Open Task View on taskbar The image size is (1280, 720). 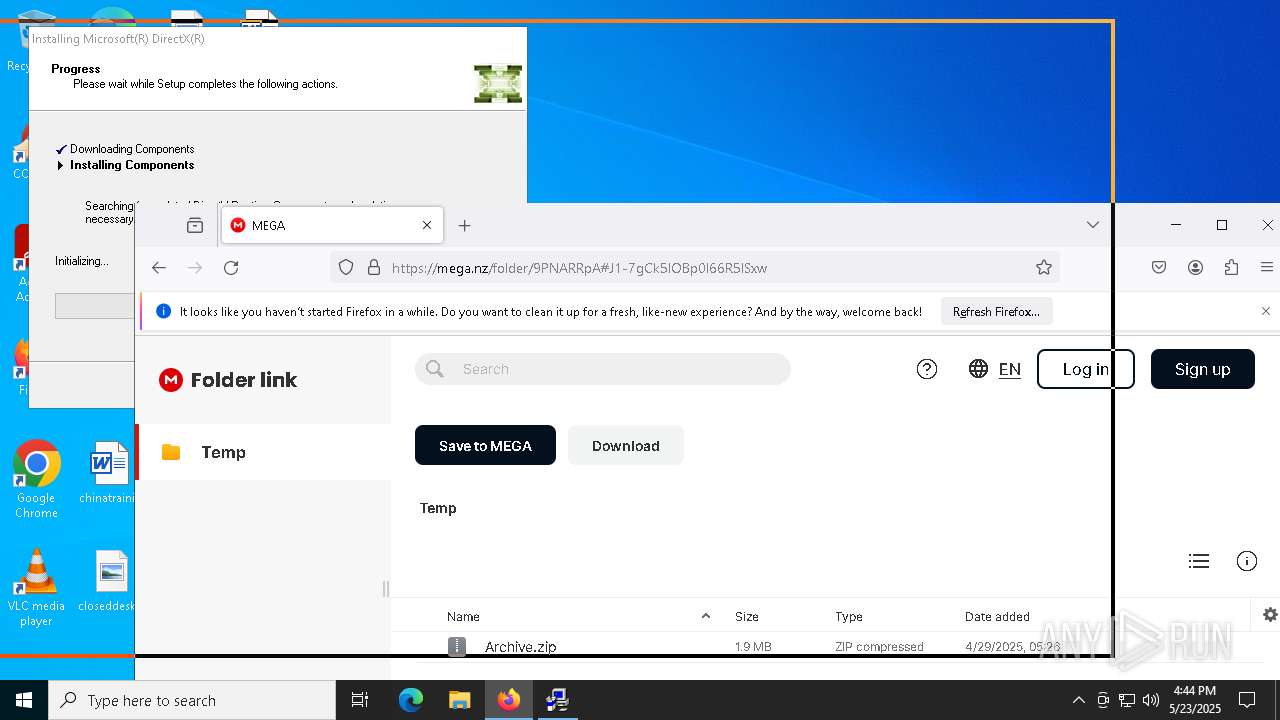click(x=360, y=700)
